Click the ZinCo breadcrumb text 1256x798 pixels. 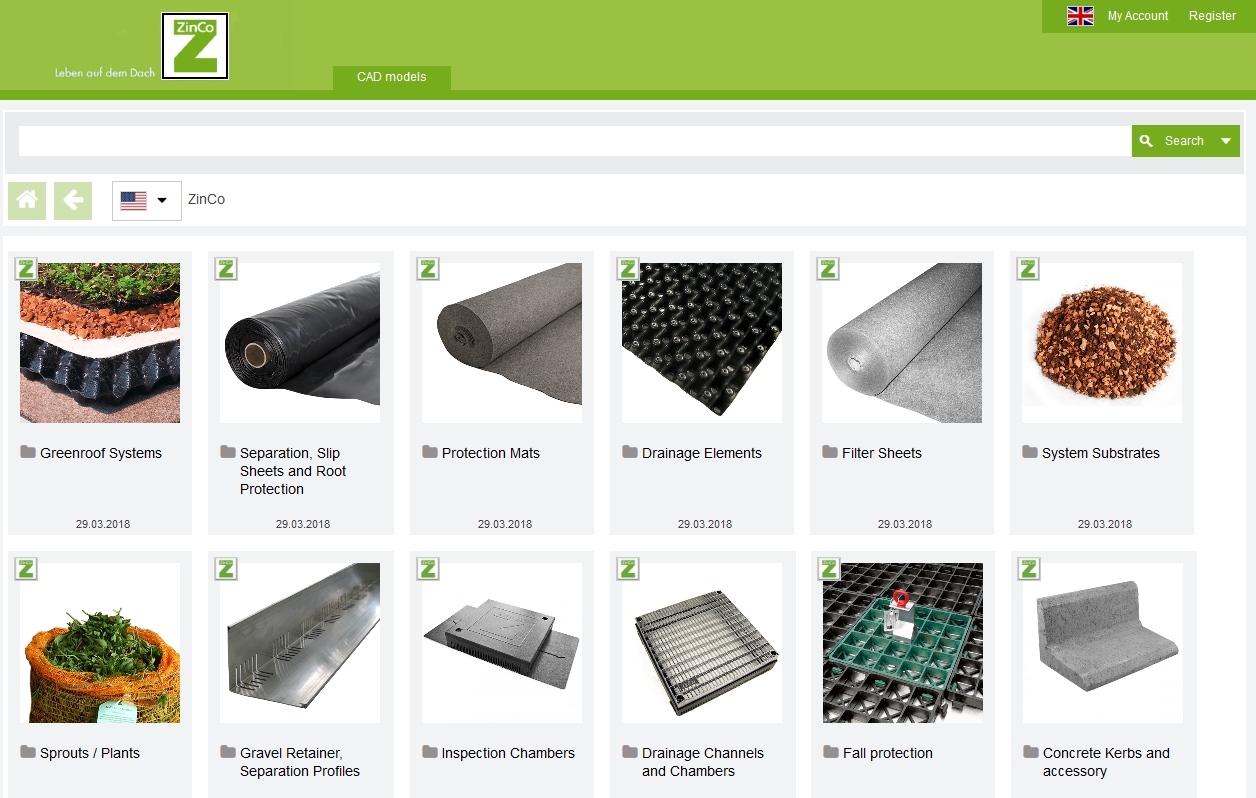click(x=206, y=200)
